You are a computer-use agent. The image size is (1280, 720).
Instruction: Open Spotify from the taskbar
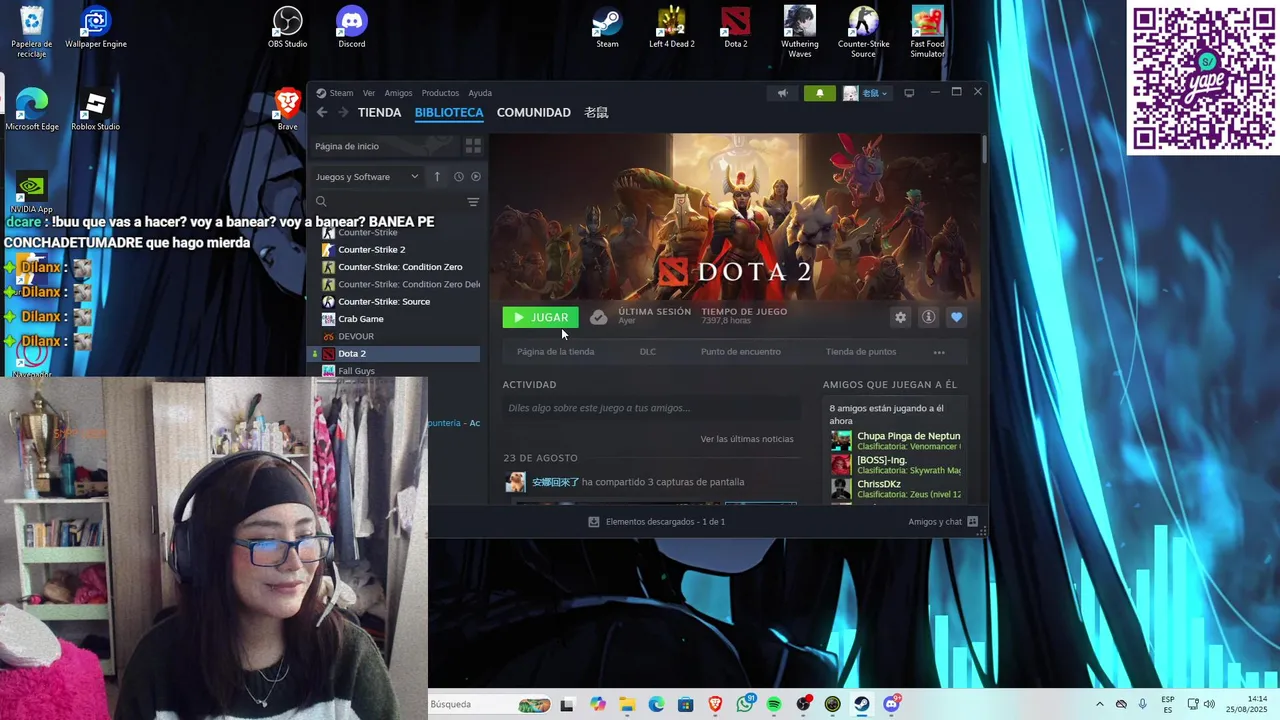click(x=774, y=704)
